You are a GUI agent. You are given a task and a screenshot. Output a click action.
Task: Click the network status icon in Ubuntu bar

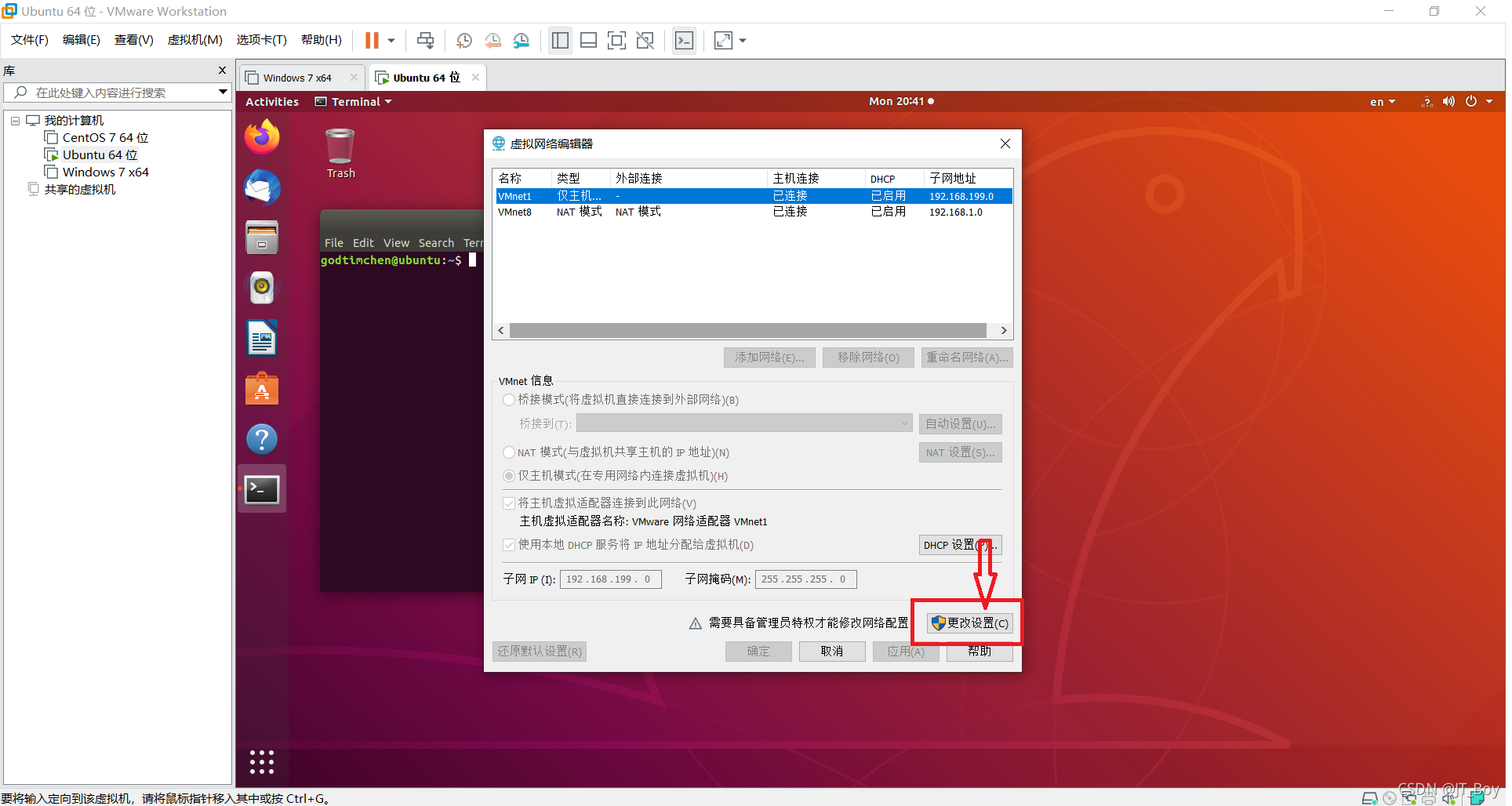pyautogui.click(x=1427, y=102)
